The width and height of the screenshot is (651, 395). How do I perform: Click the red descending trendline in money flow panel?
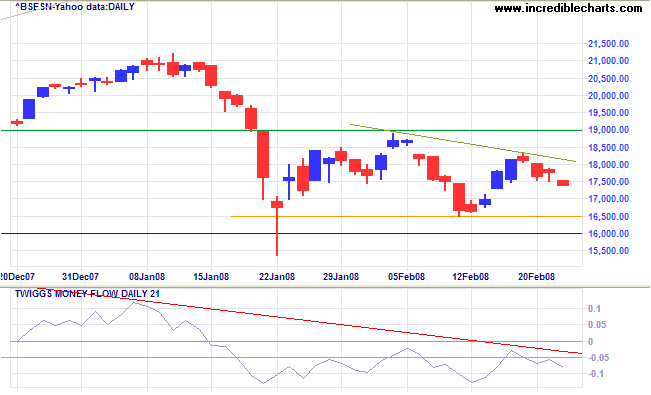click(x=309, y=321)
